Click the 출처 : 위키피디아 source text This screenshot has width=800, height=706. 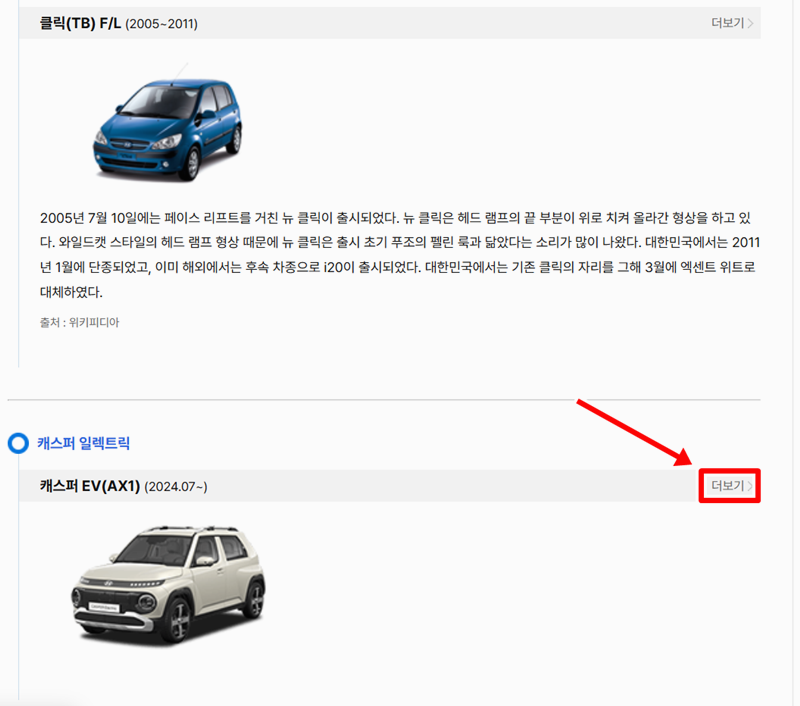point(80,322)
